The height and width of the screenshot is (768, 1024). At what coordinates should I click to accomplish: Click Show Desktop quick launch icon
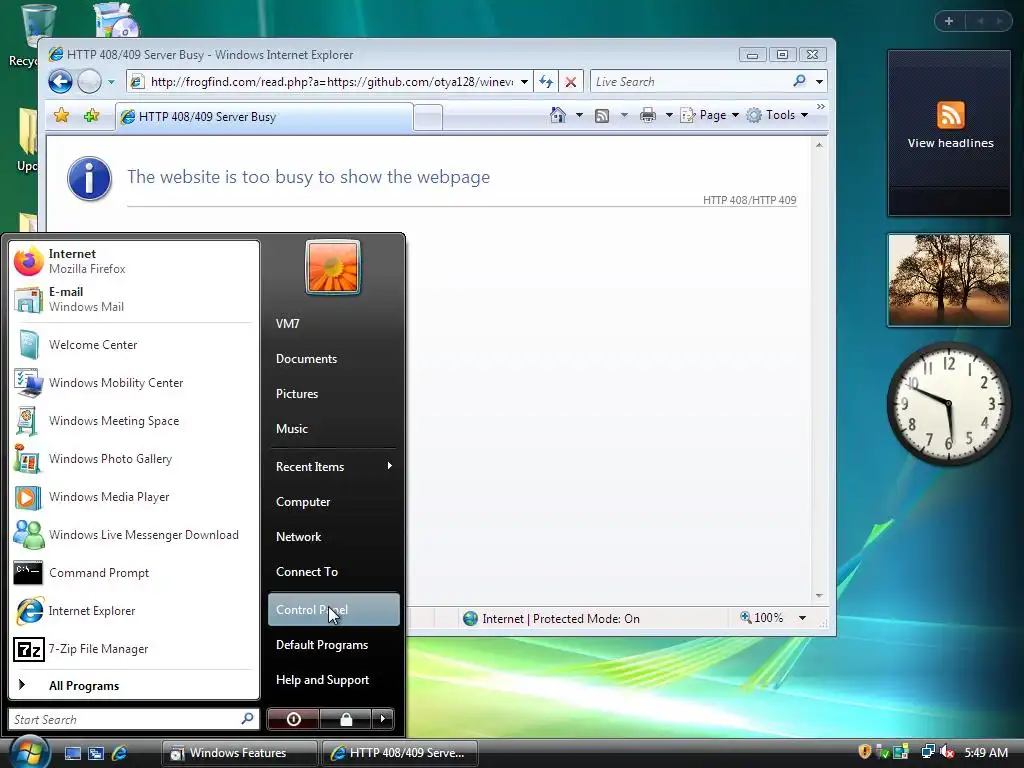point(72,753)
